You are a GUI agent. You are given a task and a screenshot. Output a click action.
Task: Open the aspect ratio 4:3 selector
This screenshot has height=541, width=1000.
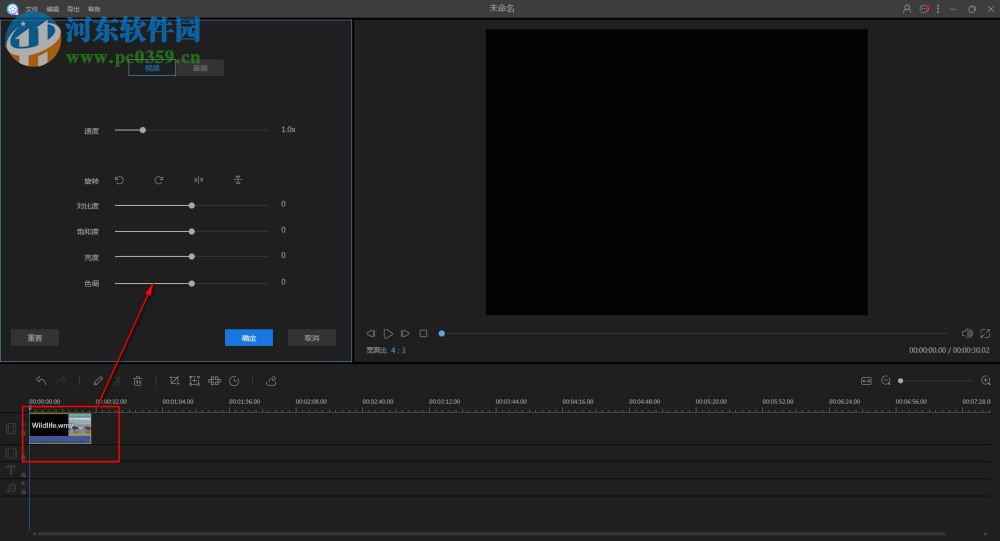pos(398,351)
